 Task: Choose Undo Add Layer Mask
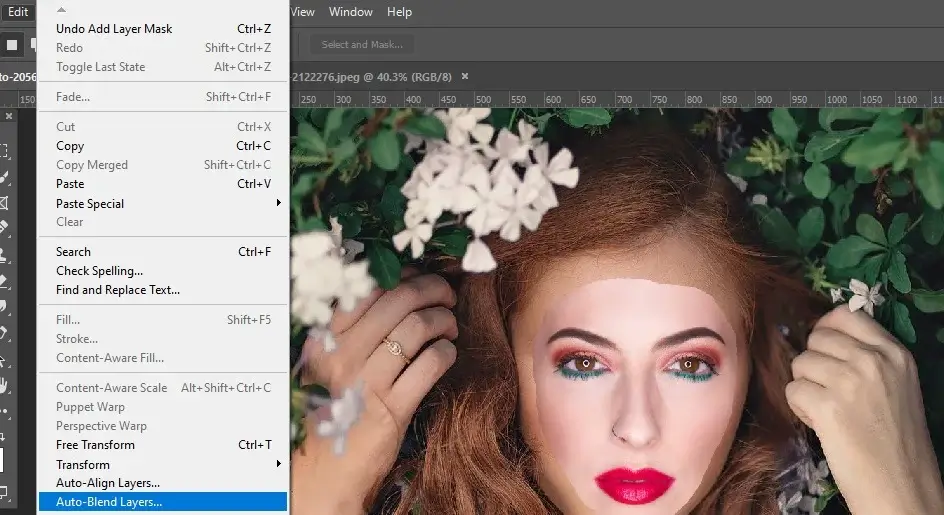163,29
